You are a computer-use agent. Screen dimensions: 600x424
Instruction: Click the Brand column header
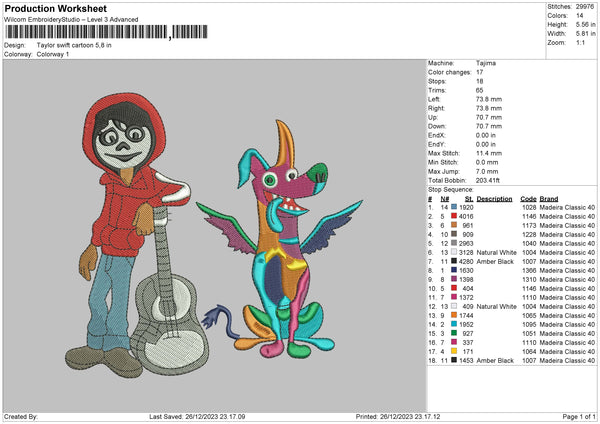pos(549,199)
